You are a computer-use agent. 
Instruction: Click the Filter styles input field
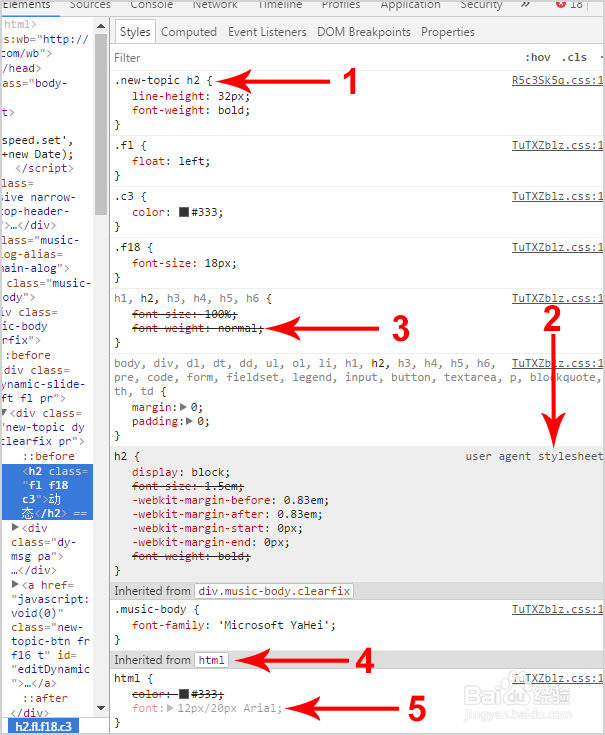(309, 58)
